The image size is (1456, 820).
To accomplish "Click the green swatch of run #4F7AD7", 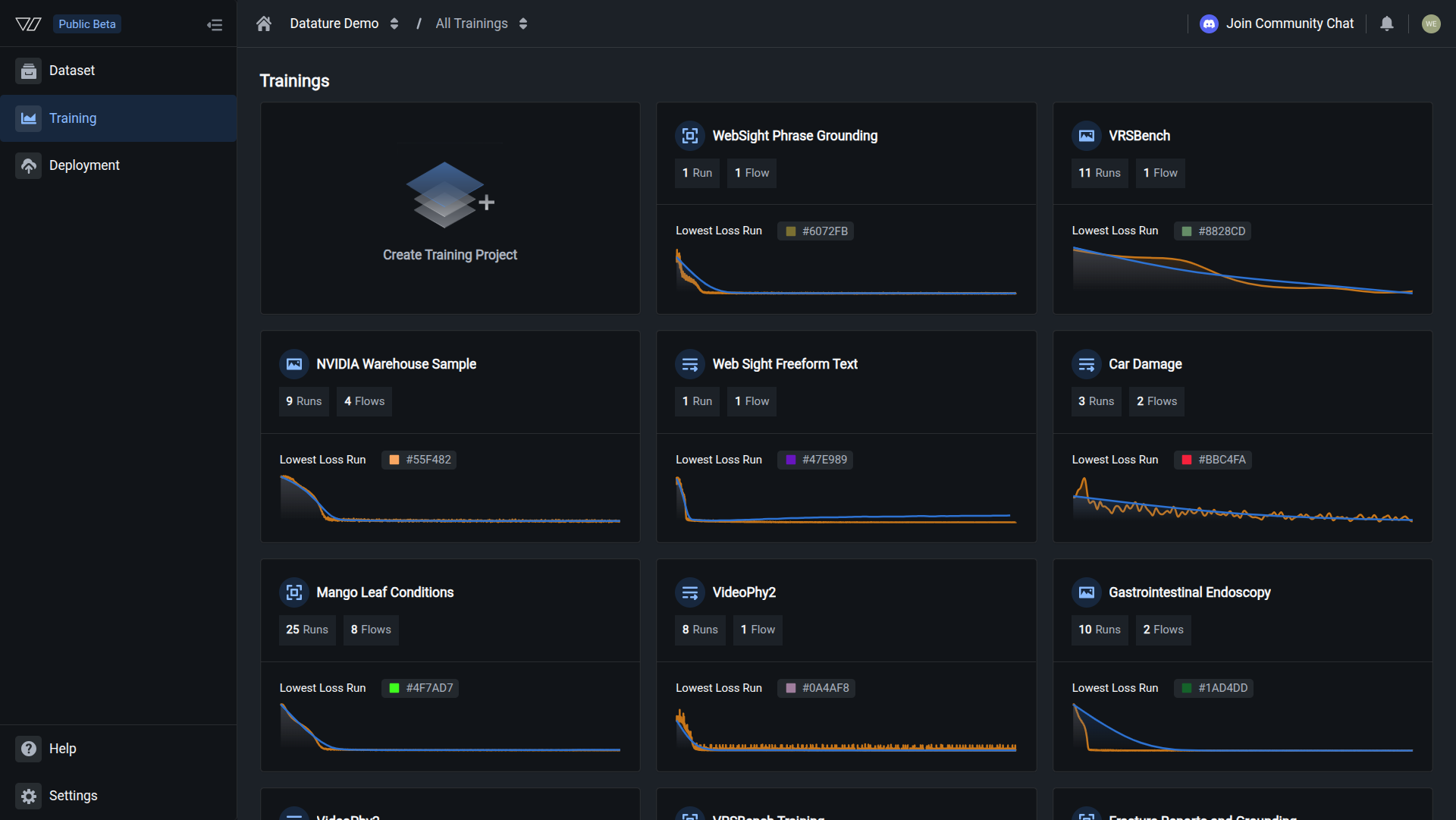I will point(394,688).
